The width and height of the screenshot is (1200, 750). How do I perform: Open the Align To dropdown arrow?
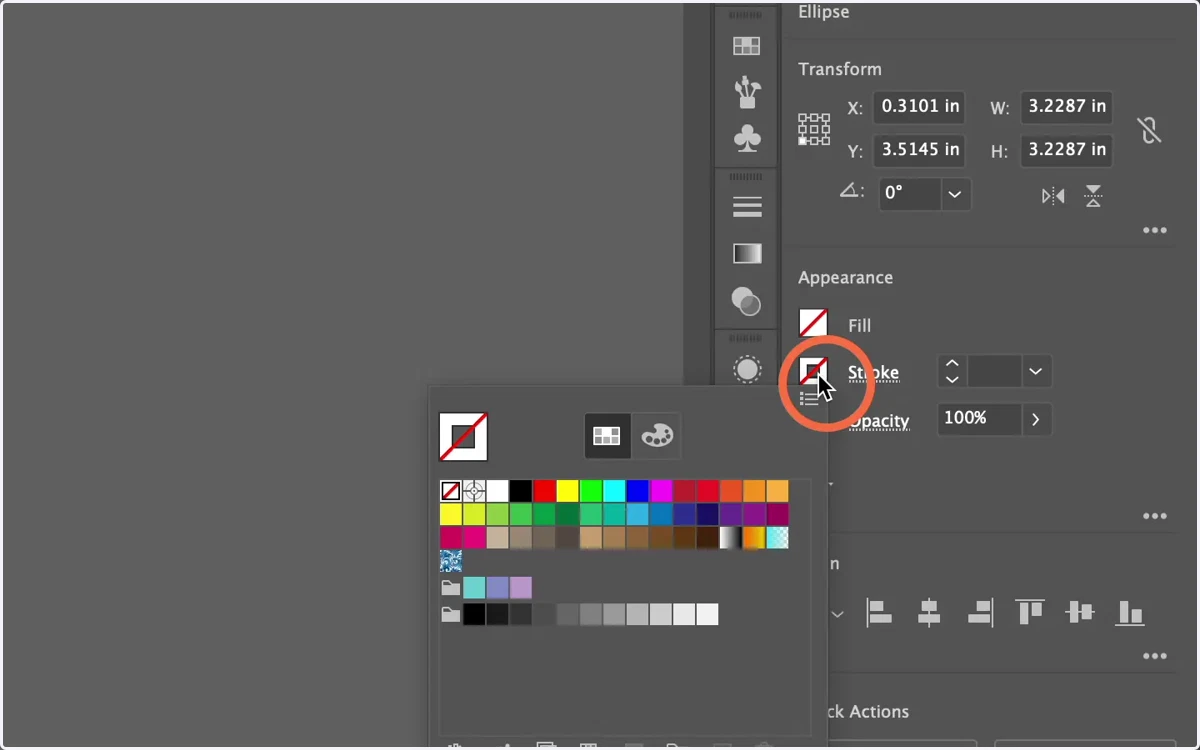(x=838, y=614)
